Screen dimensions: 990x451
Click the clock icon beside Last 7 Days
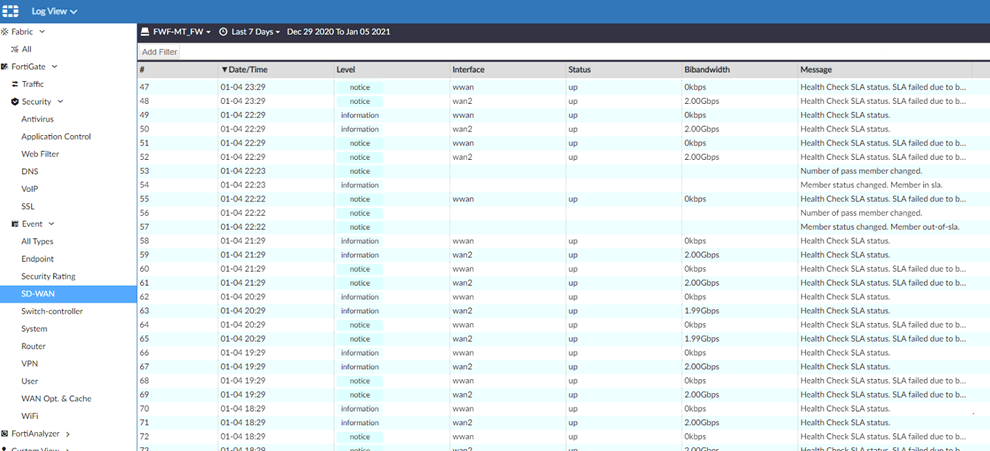point(223,32)
